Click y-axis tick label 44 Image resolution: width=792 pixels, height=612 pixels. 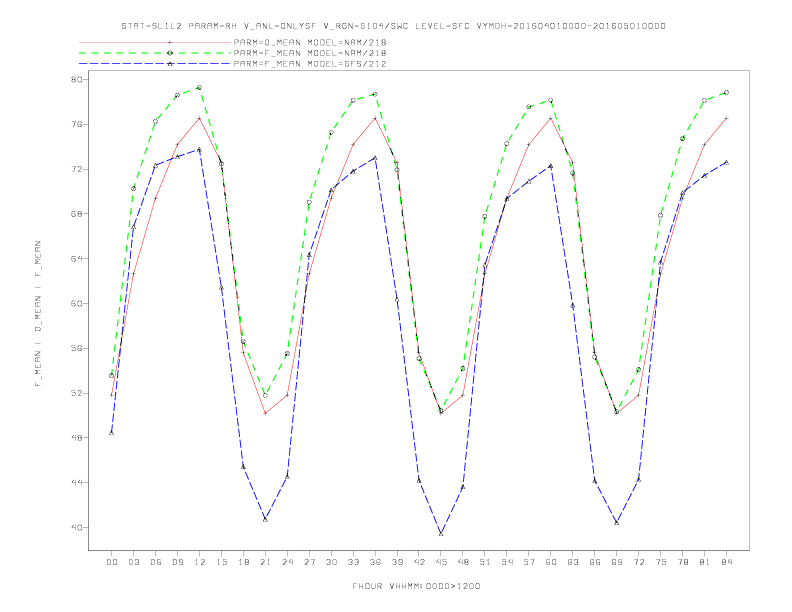[76, 483]
